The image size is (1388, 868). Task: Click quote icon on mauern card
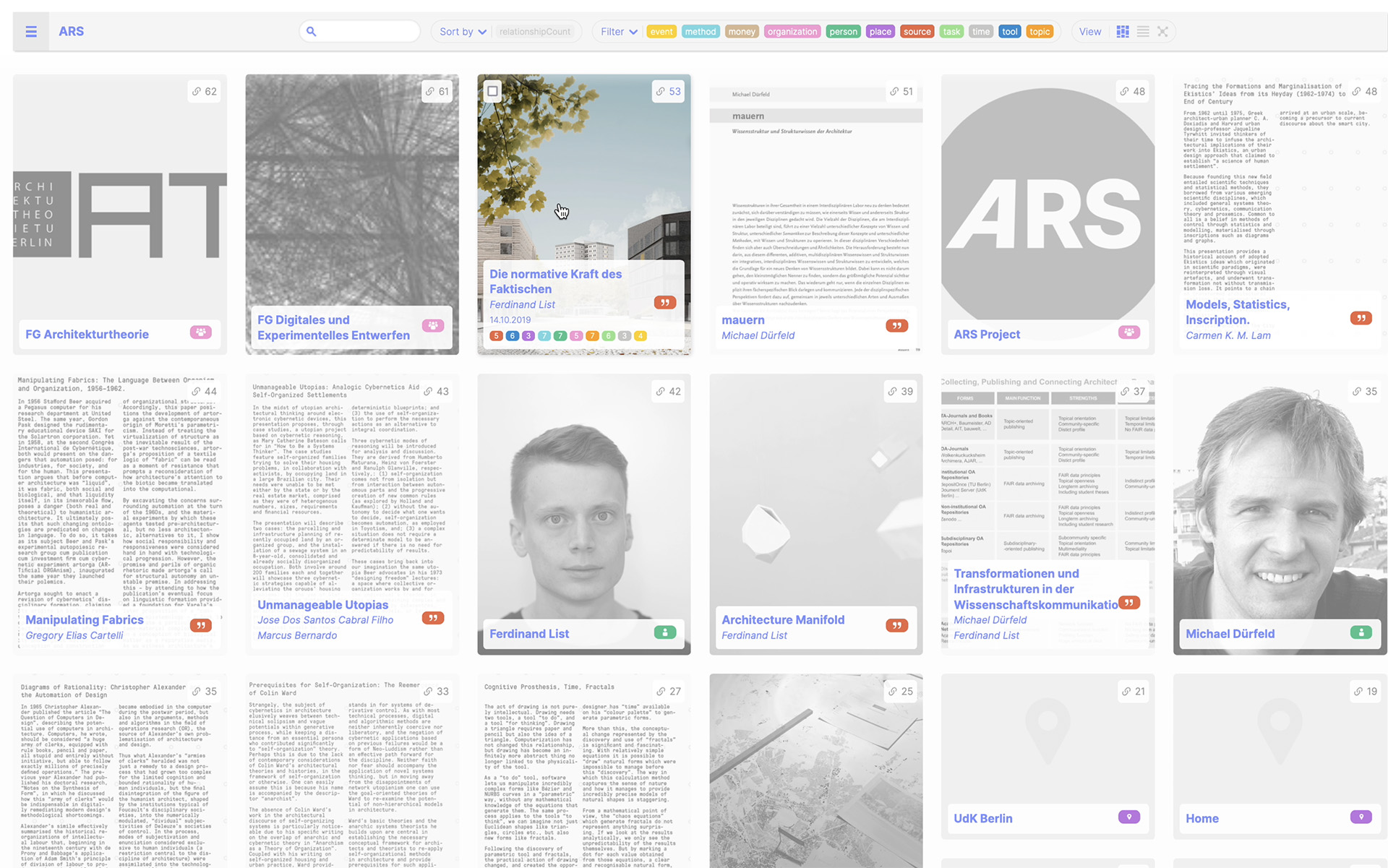(896, 325)
